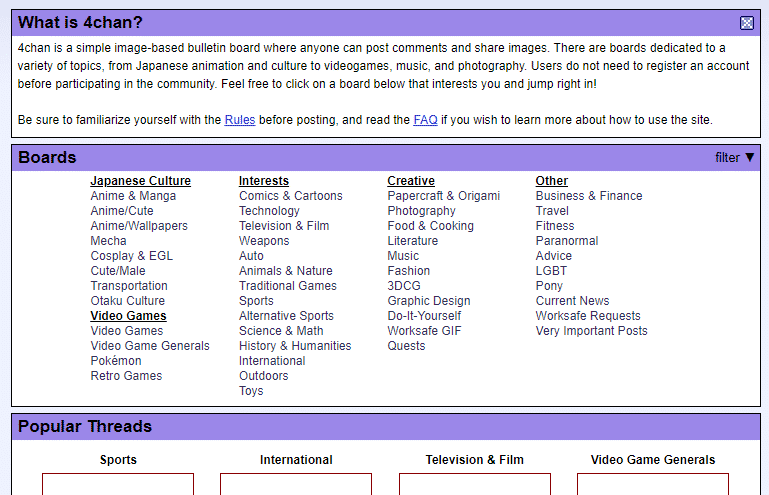Open the International popular thread thumbnail
769x495 pixels.
(x=296, y=484)
